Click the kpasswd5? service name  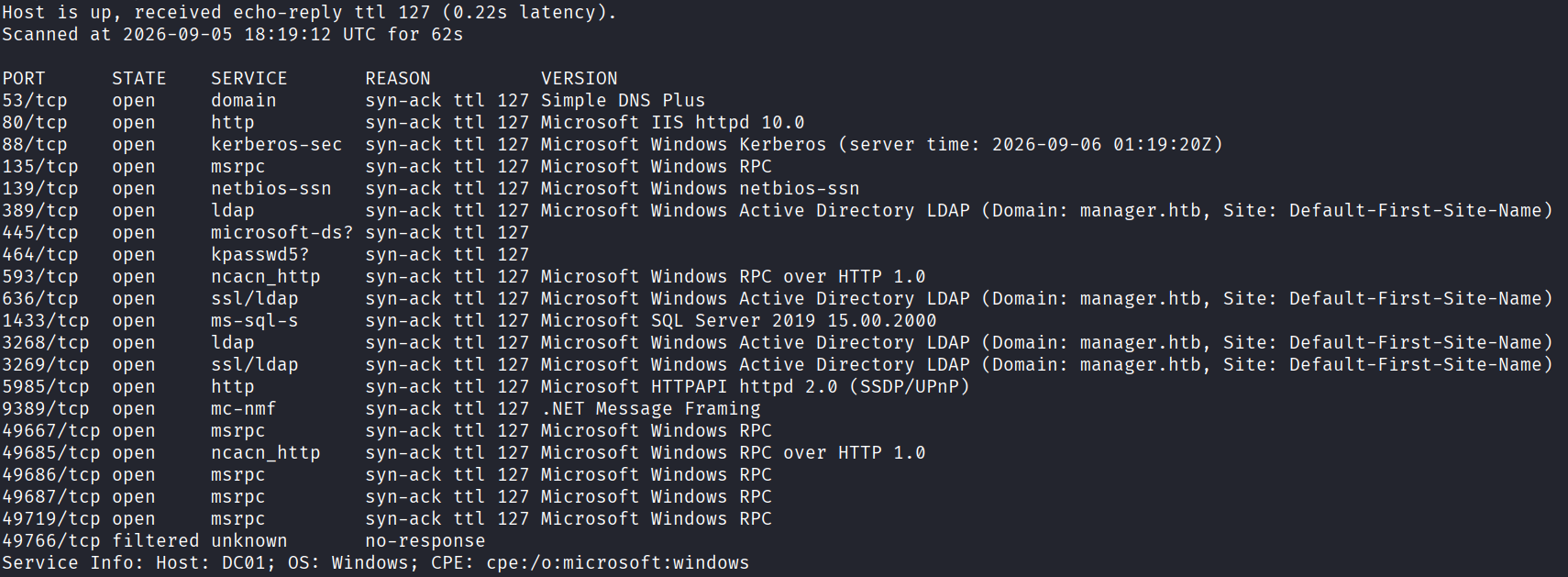260,254
